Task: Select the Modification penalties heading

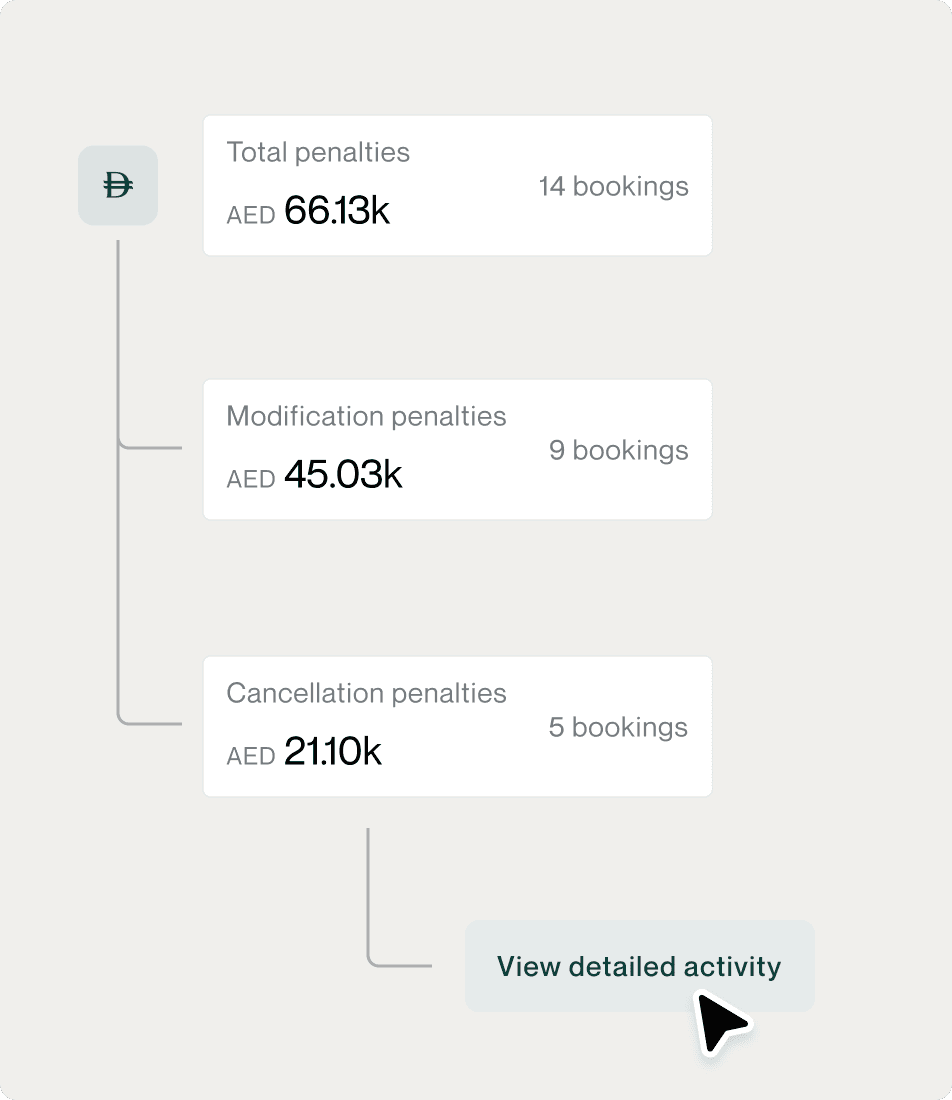Action: tap(366, 416)
